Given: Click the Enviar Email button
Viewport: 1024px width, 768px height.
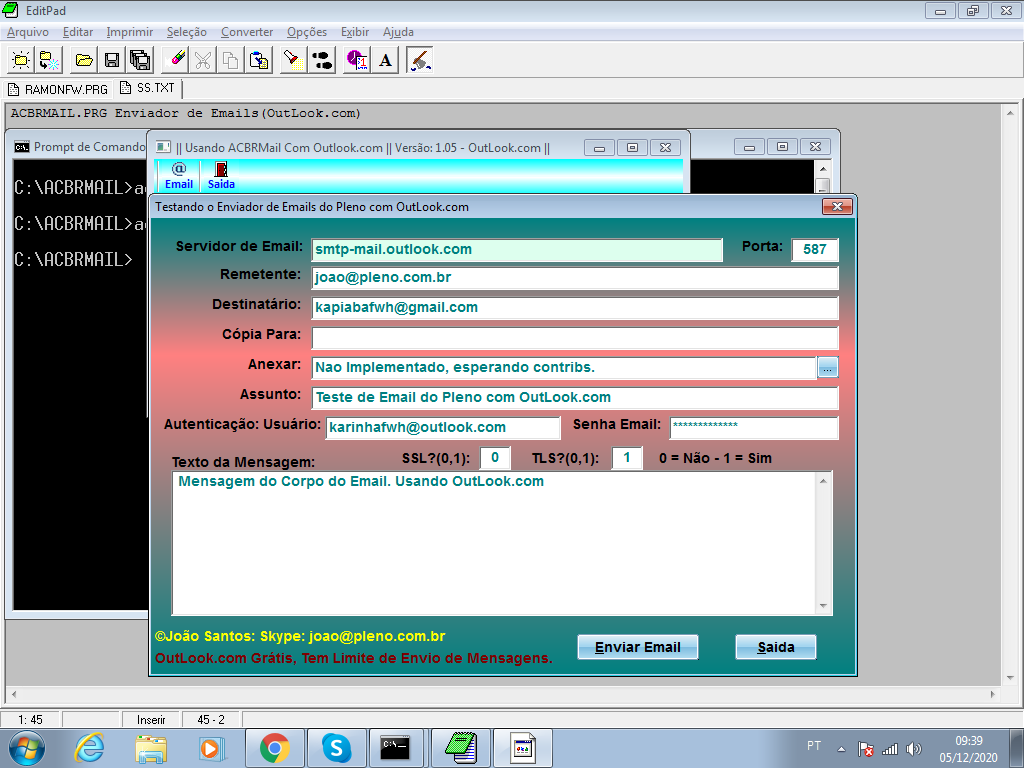Looking at the screenshot, I should point(637,647).
